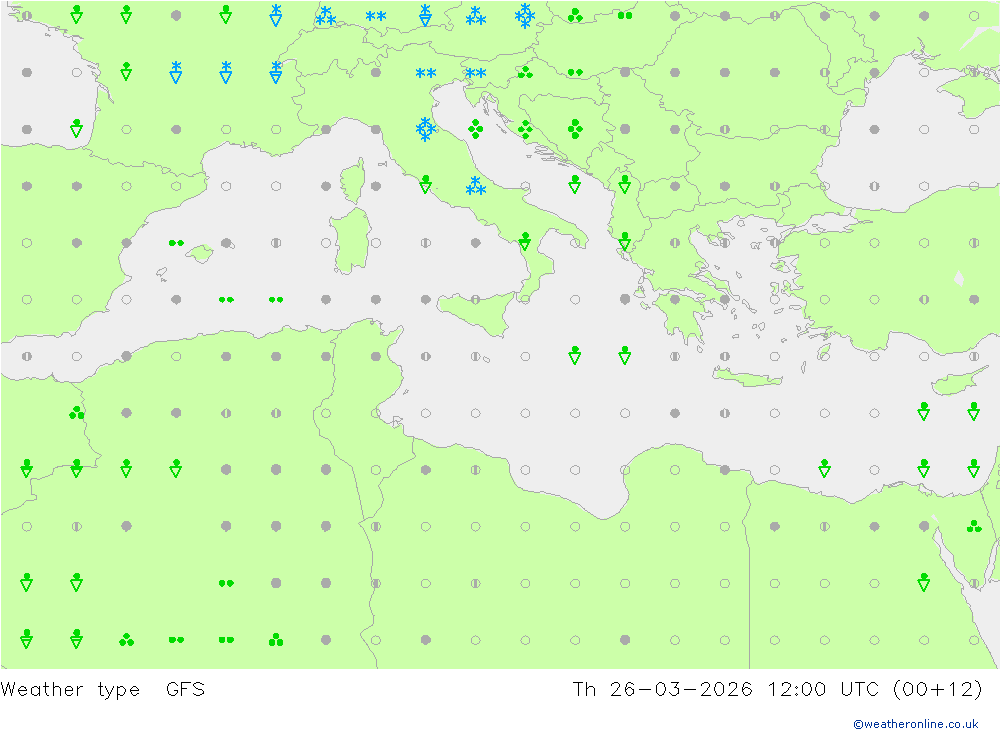Click the four-dot rain symbol over the Adriatic Sea
The image size is (1000, 733).
[x=475, y=129]
